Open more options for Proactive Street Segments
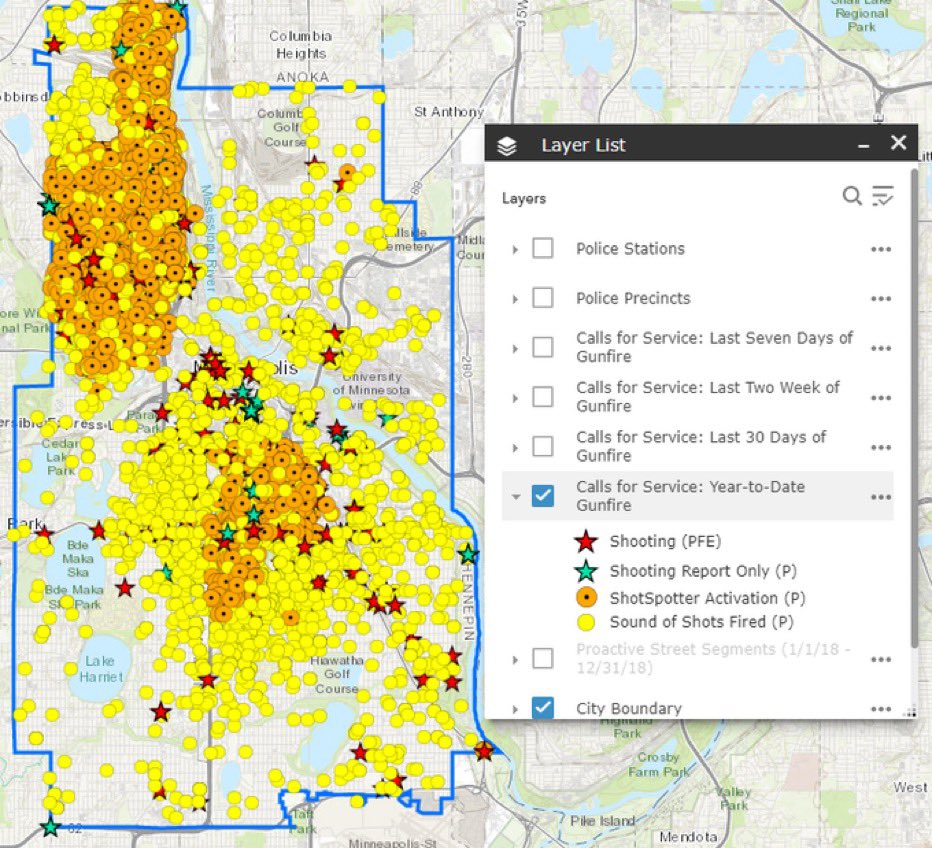 point(881,659)
